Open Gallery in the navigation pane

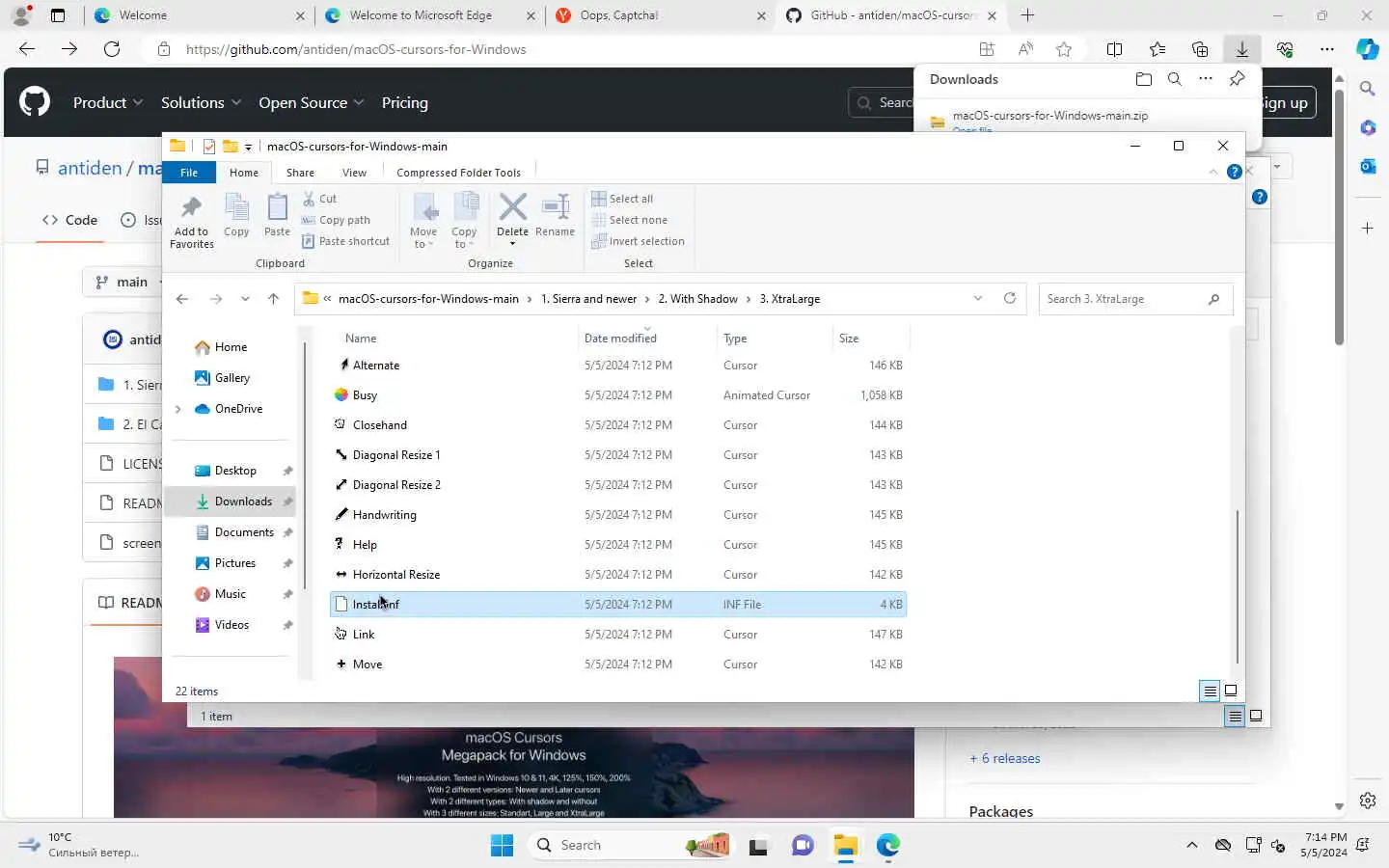(232, 378)
